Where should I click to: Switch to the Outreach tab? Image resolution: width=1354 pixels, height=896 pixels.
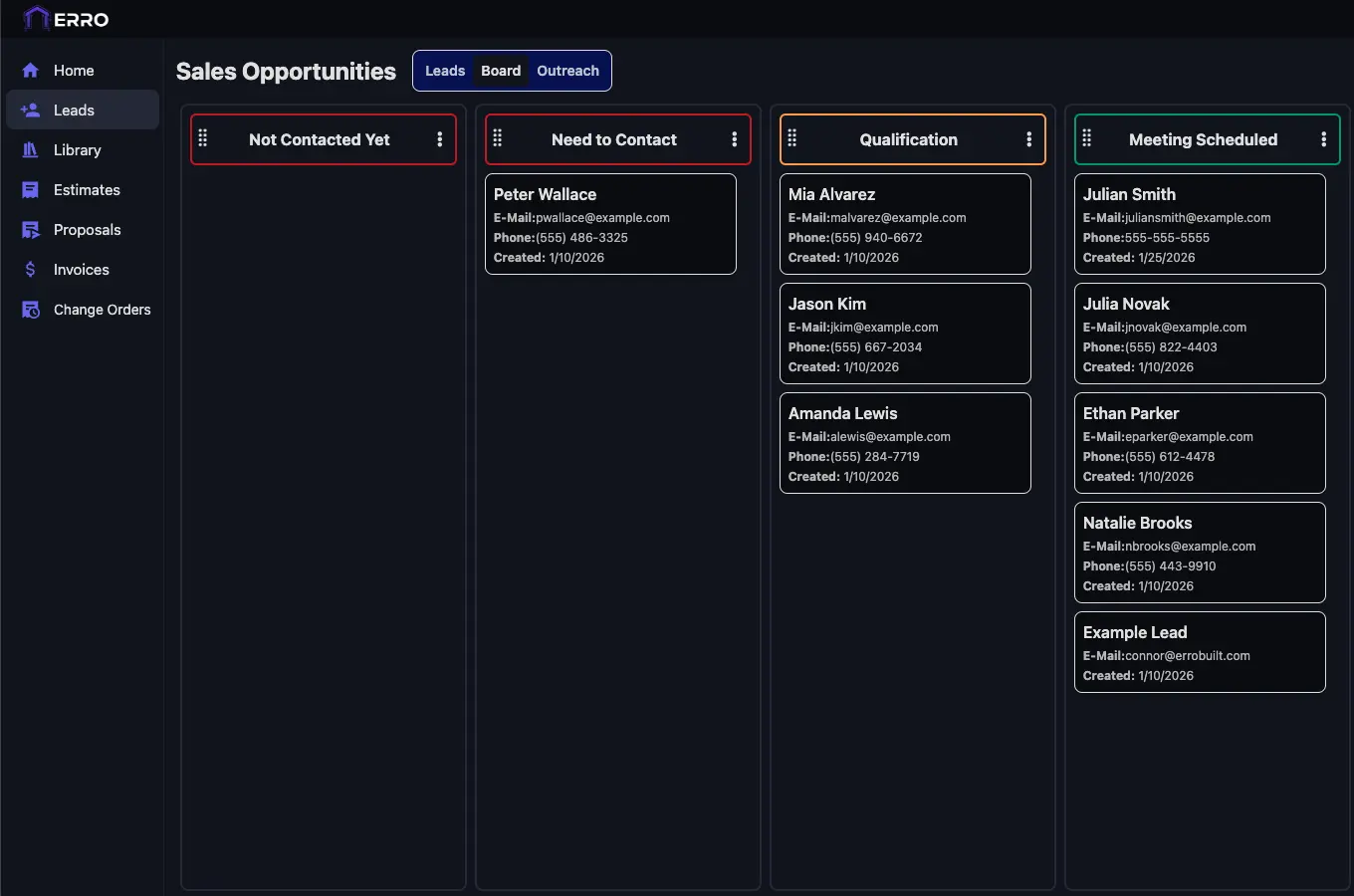567,70
